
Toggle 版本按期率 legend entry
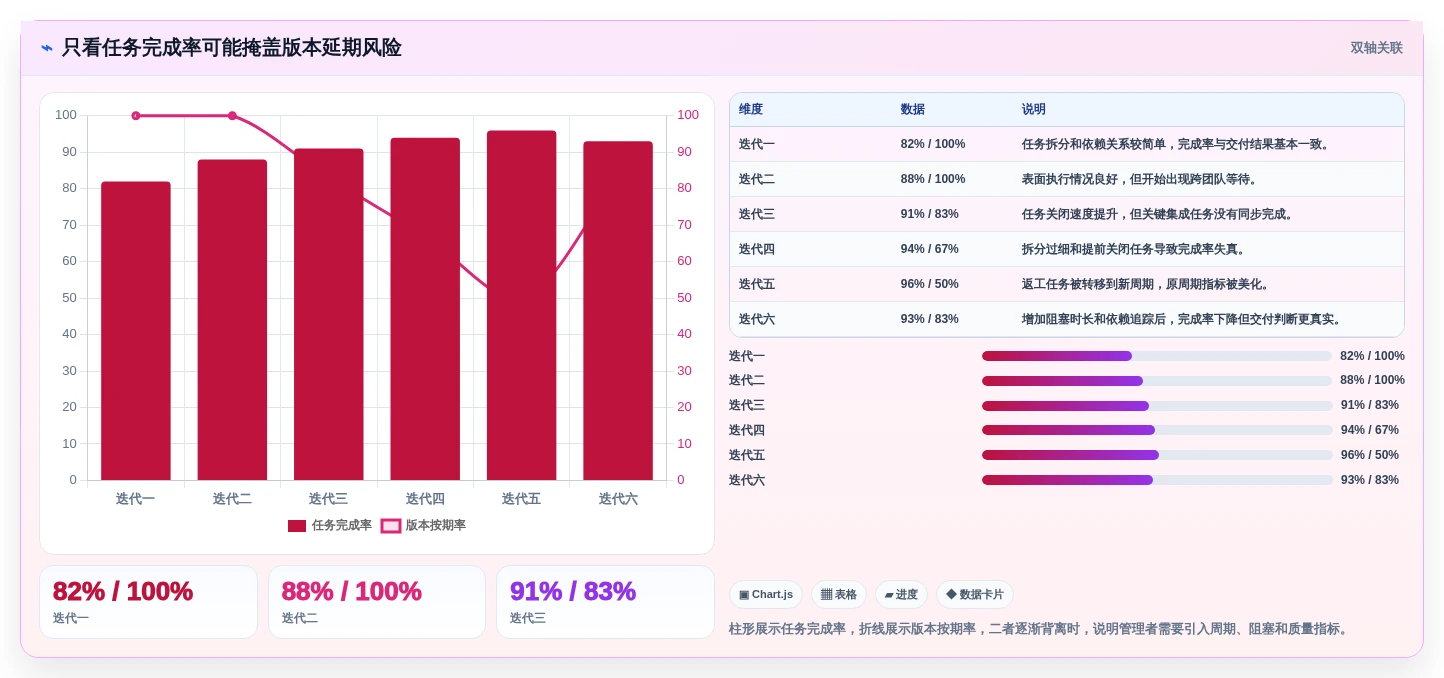pyautogui.click(x=423, y=526)
